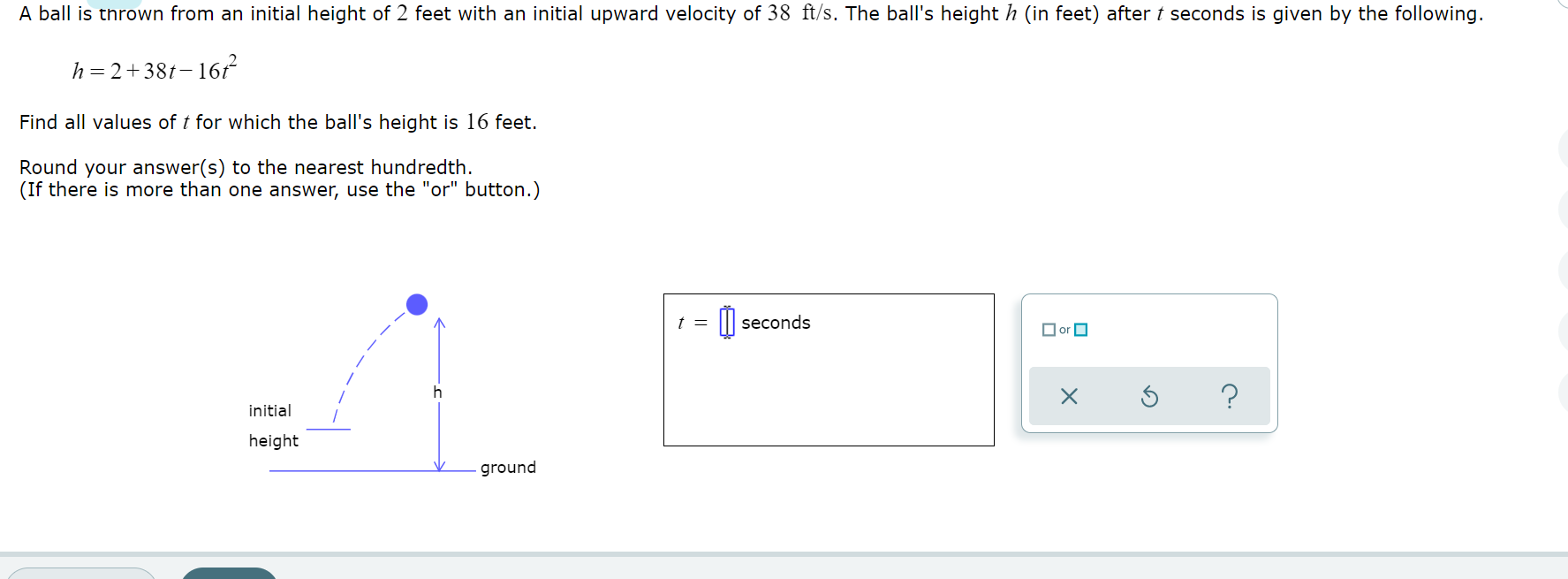Check the gray square checkbox in the palette
1568x579 pixels.
pyautogui.click(x=1048, y=330)
